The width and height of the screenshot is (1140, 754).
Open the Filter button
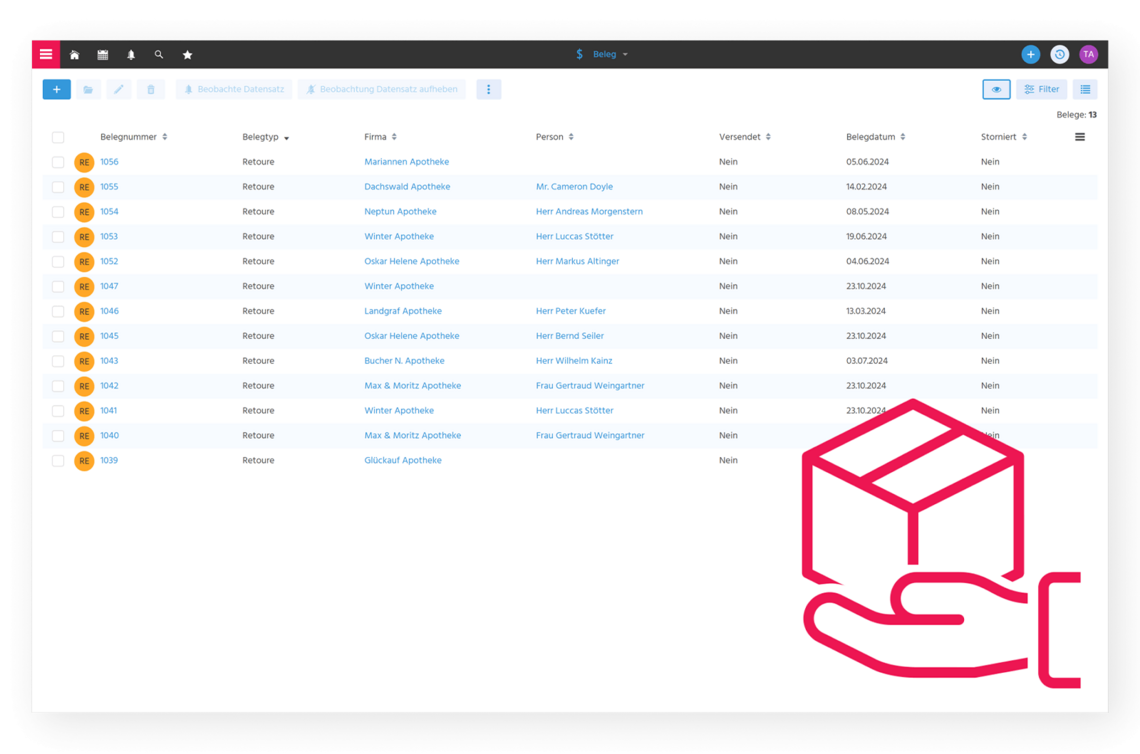(x=1041, y=89)
